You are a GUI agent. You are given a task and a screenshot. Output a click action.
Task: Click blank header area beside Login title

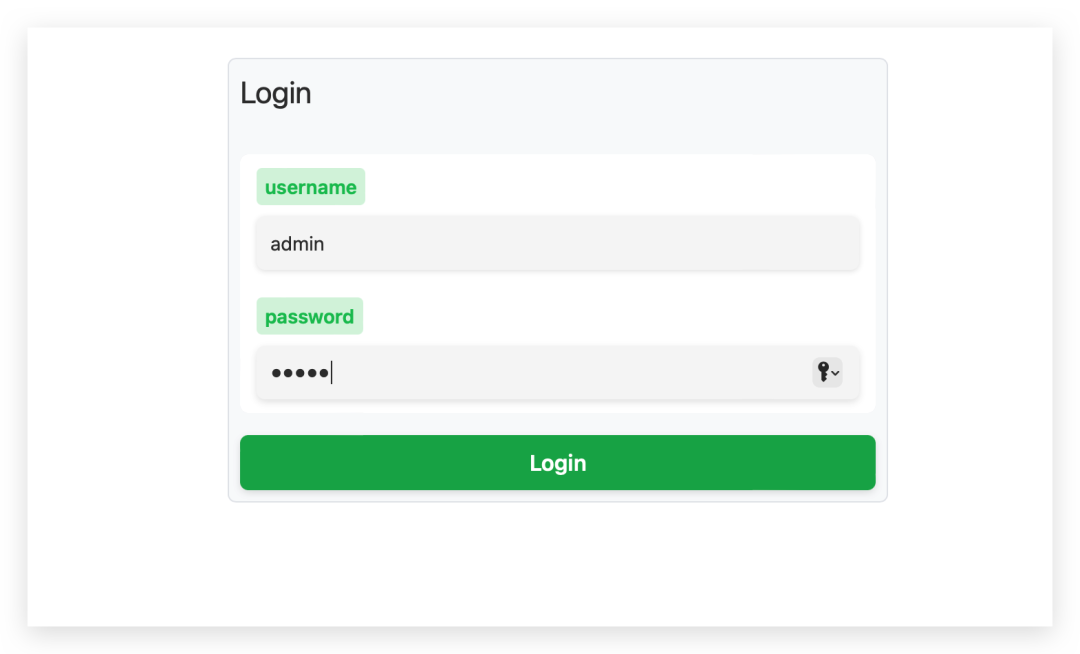coord(600,93)
